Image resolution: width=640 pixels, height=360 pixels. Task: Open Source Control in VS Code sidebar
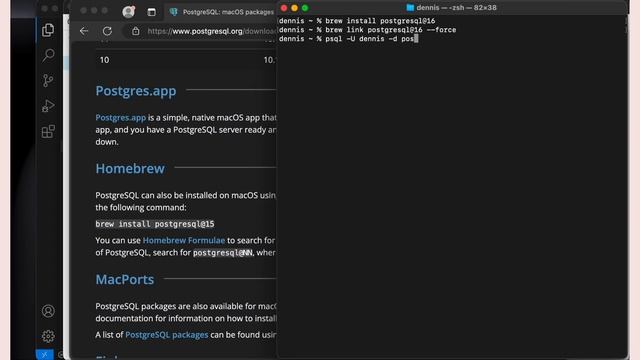pos(48,80)
